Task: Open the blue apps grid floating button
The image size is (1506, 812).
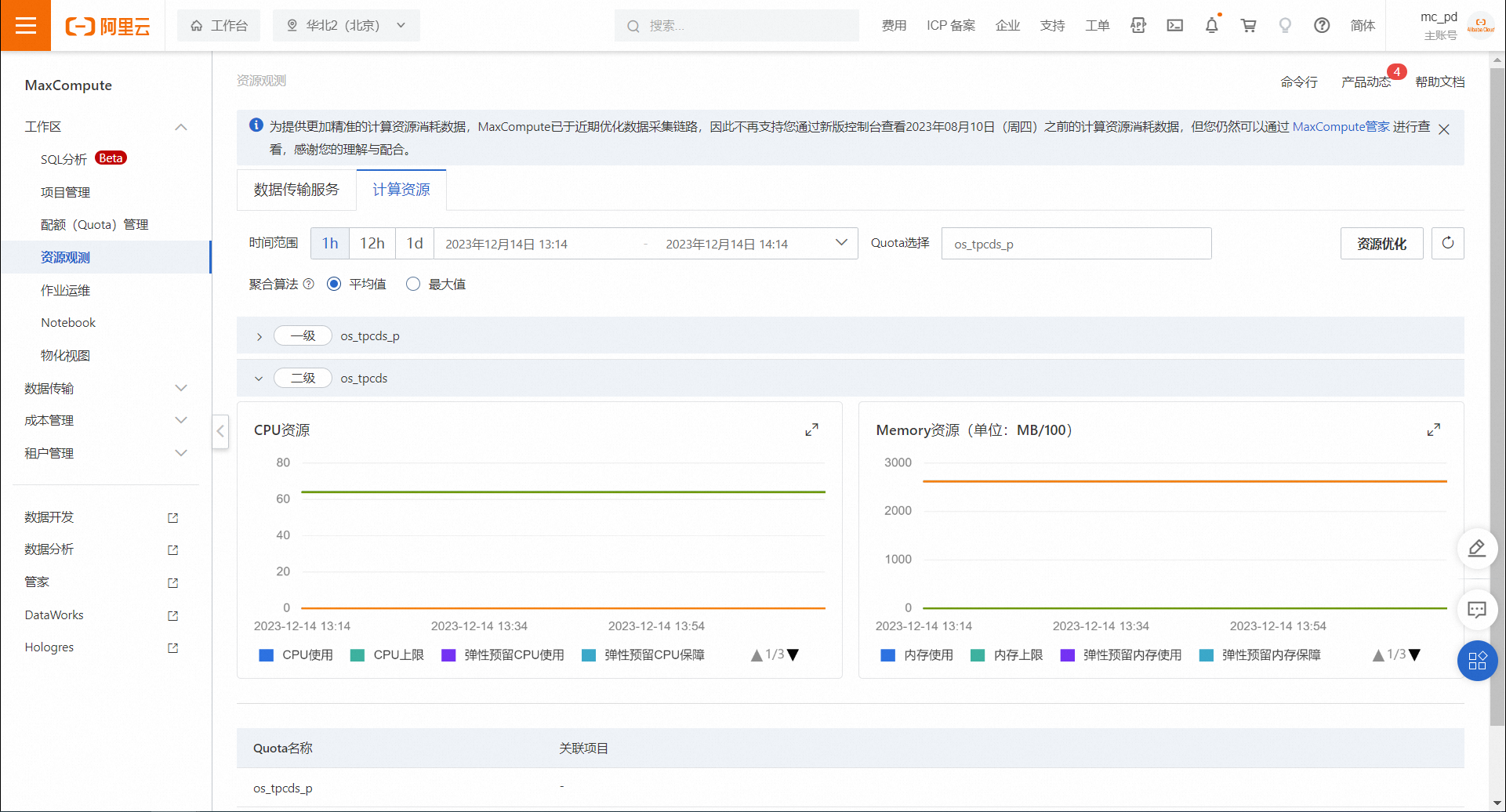Action: pyautogui.click(x=1477, y=661)
